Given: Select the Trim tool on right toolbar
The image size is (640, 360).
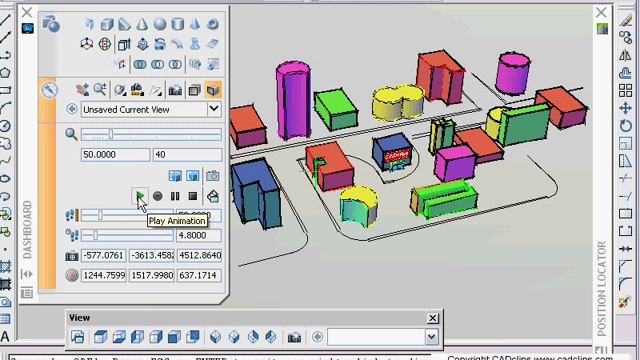Looking at the screenshot, I should 625,178.
